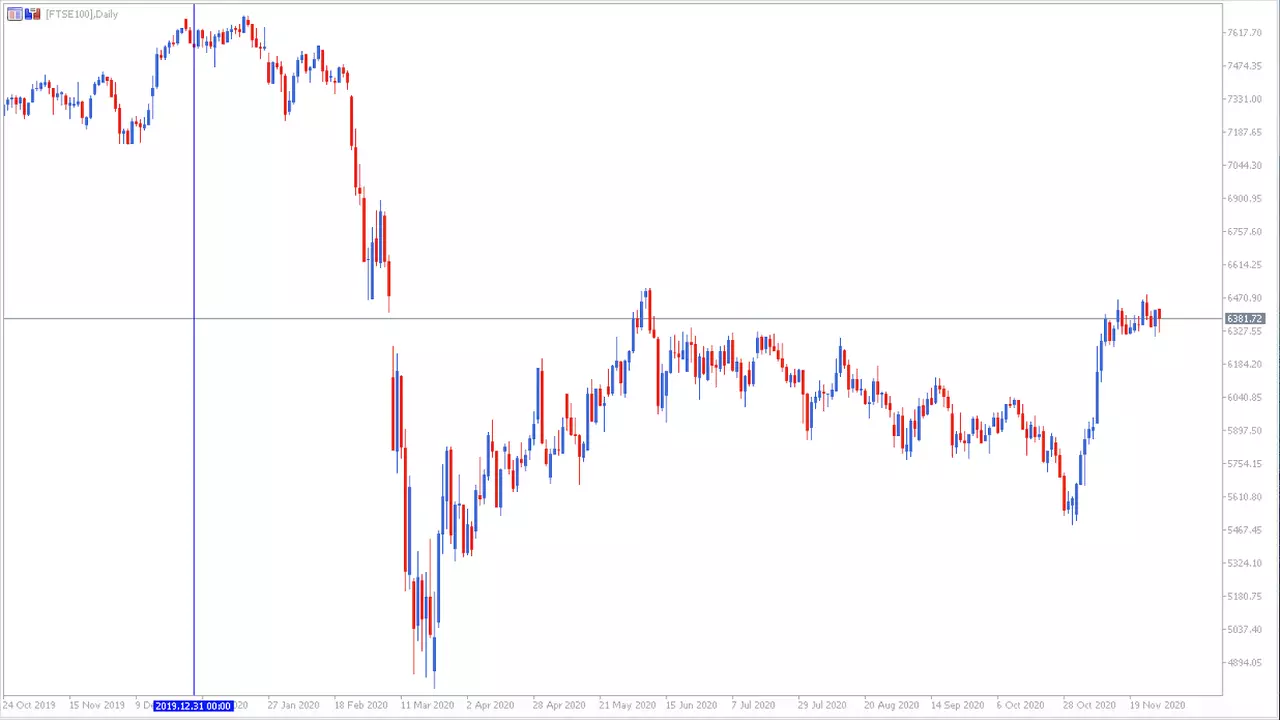Click the blue-red bars icon beside chart title

click(32, 14)
